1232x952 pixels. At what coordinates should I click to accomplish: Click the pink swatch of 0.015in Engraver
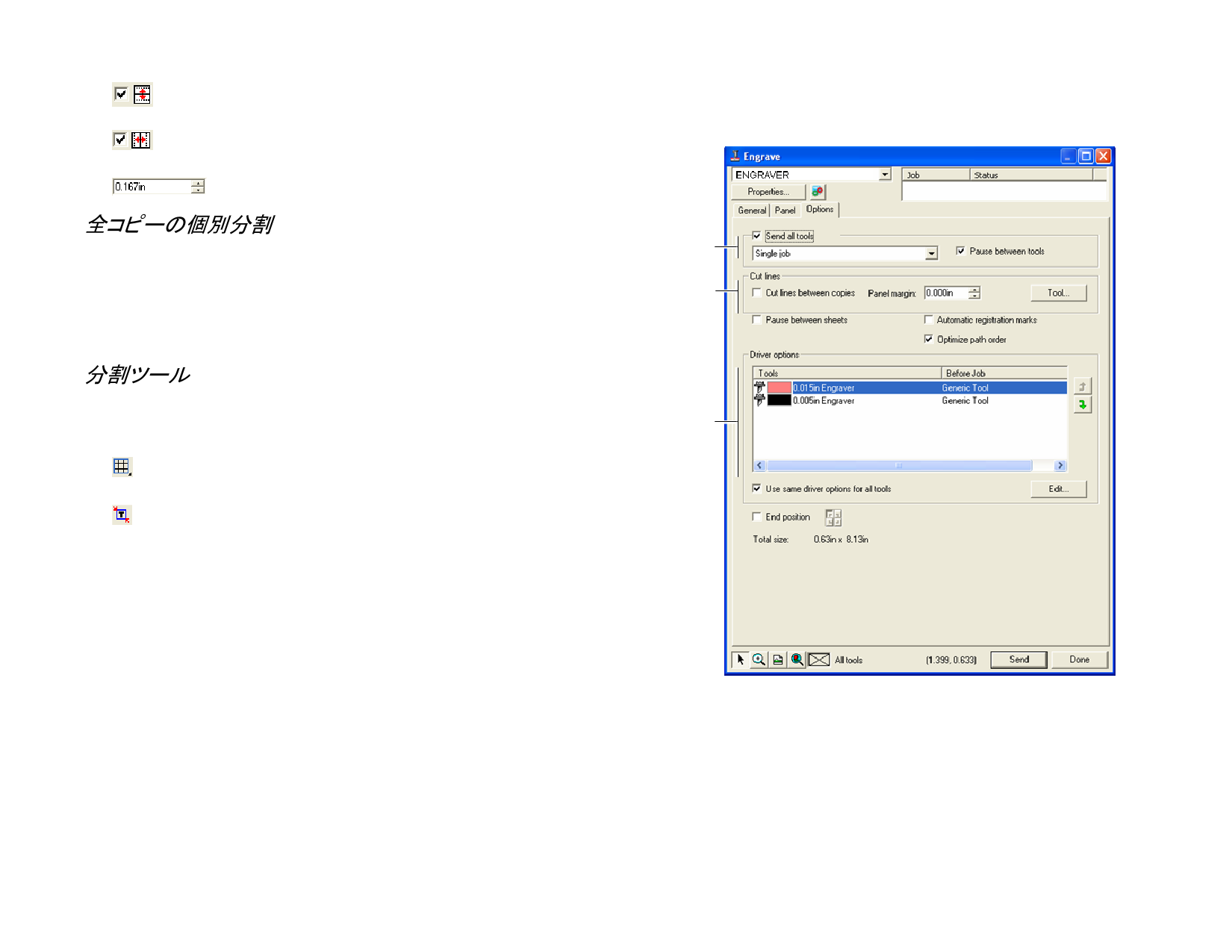click(x=780, y=388)
